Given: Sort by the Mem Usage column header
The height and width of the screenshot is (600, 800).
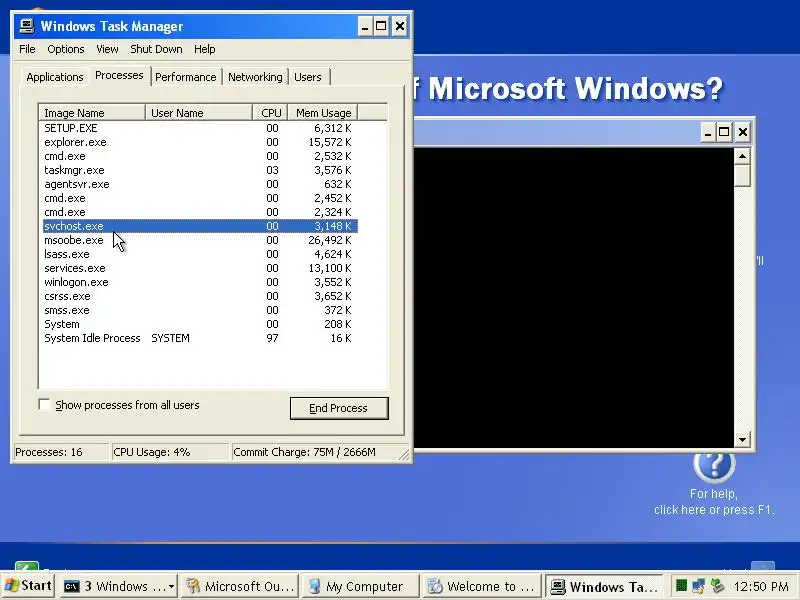Looking at the screenshot, I should tap(323, 113).
